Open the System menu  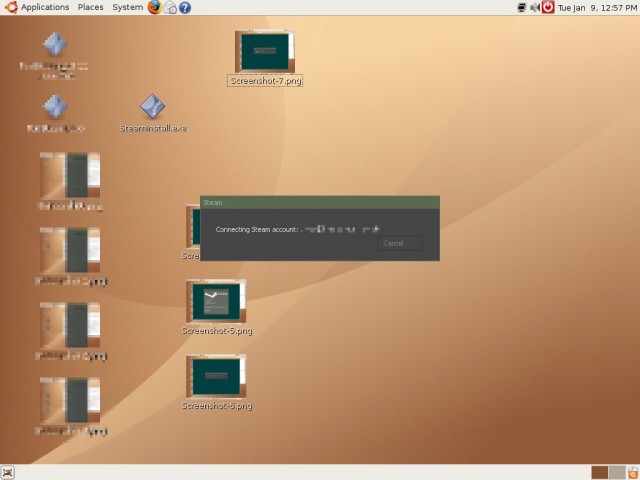(x=128, y=7)
